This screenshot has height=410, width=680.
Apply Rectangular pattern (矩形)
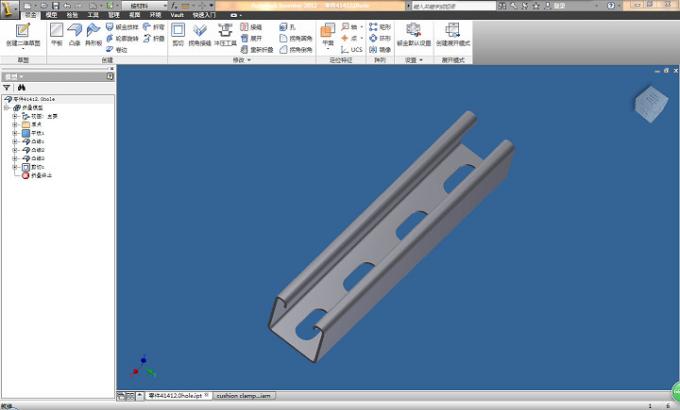(x=380, y=27)
